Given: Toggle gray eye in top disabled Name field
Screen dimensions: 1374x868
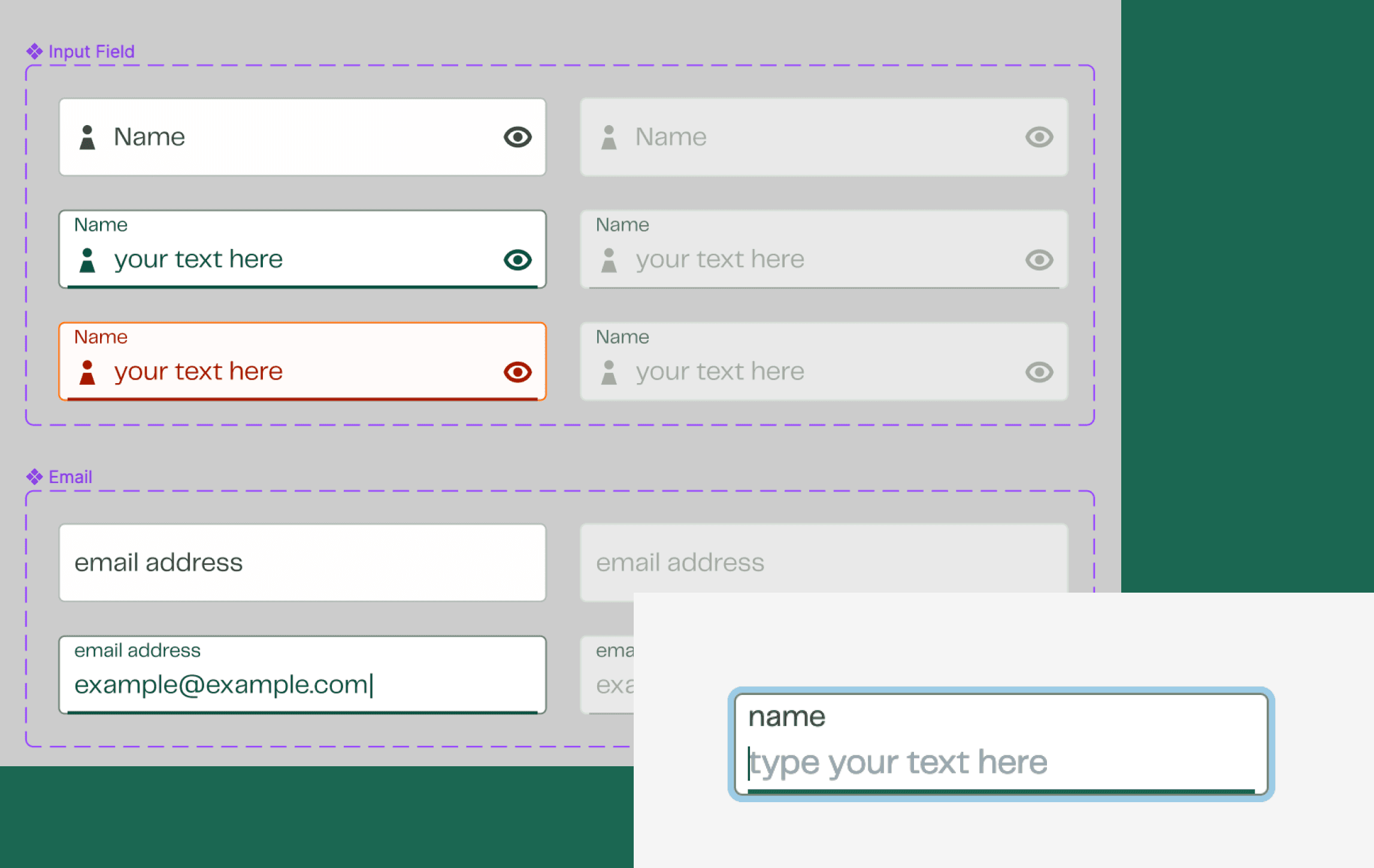Looking at the screenshot, I should 1039,137.
